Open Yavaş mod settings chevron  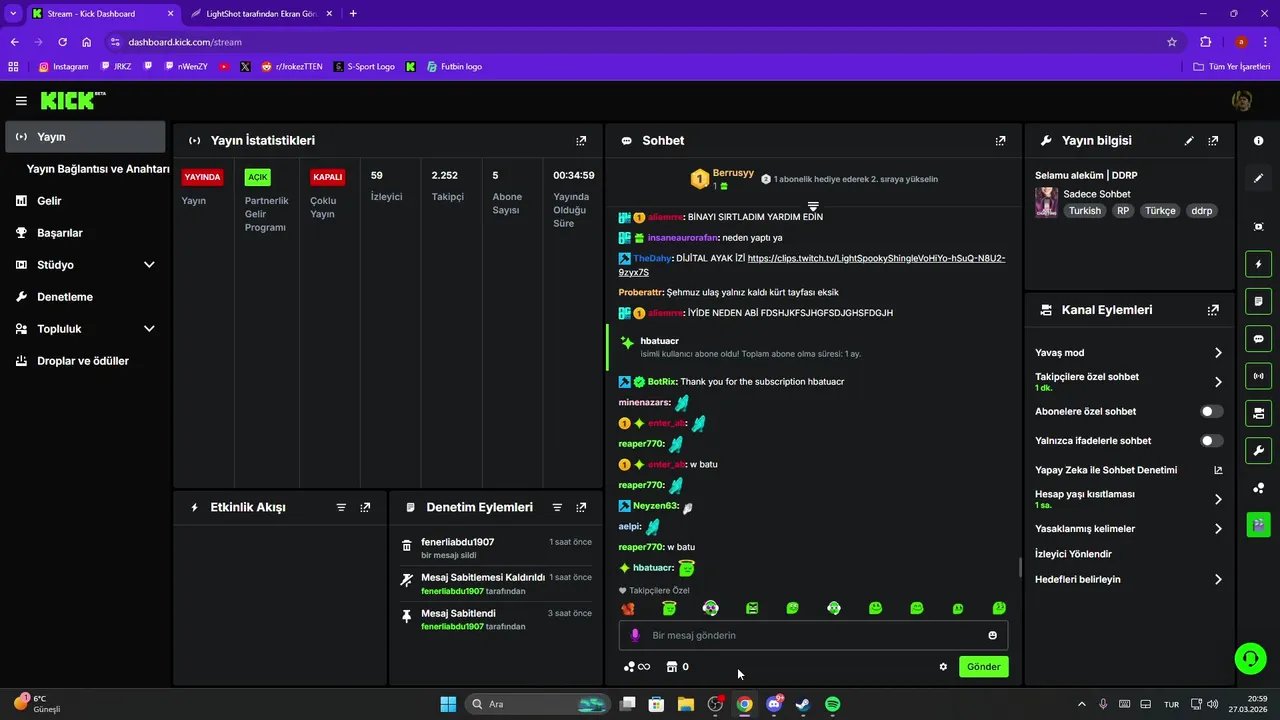tap(1218, 353)
